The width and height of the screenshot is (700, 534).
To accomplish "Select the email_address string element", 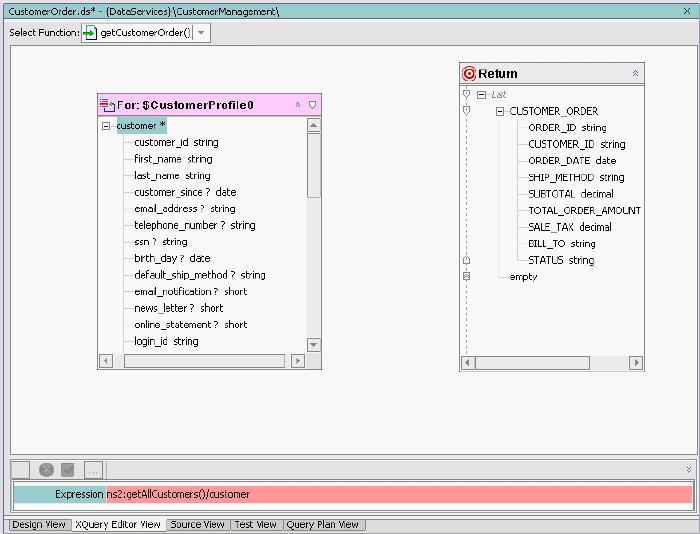I will pyautogui.click(x=185, y=209).
